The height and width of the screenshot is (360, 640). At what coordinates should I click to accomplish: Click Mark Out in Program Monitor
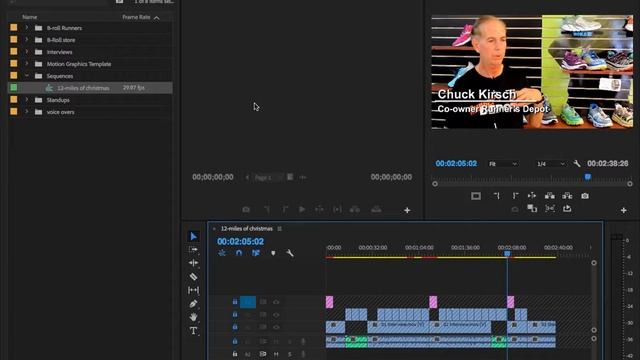point(515,196)
